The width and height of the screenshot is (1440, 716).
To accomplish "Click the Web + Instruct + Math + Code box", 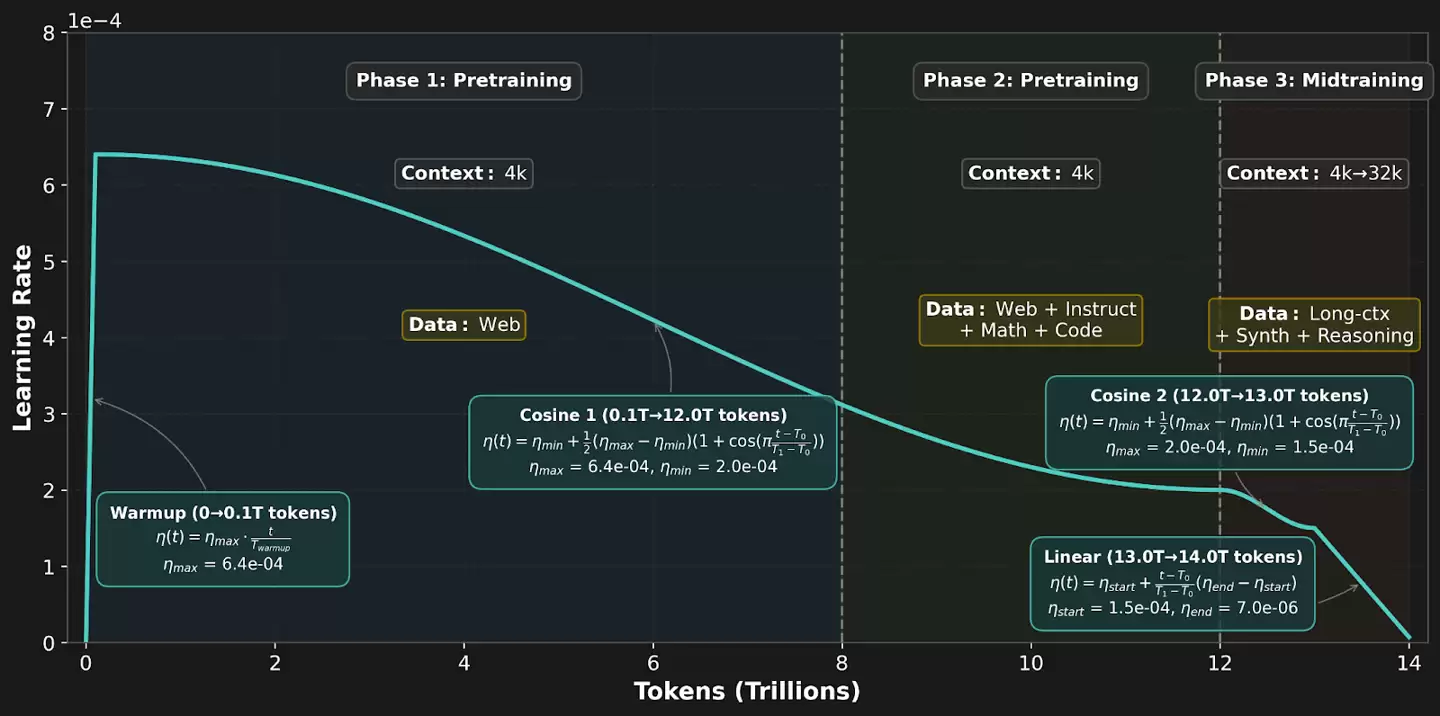I will (1030, 320).
